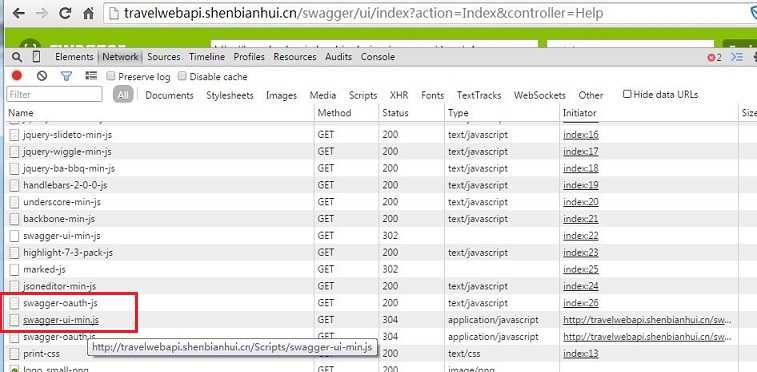Follow initiator link index:25
The width and height of the screenshot is (757, 372).
coord(581,269)
